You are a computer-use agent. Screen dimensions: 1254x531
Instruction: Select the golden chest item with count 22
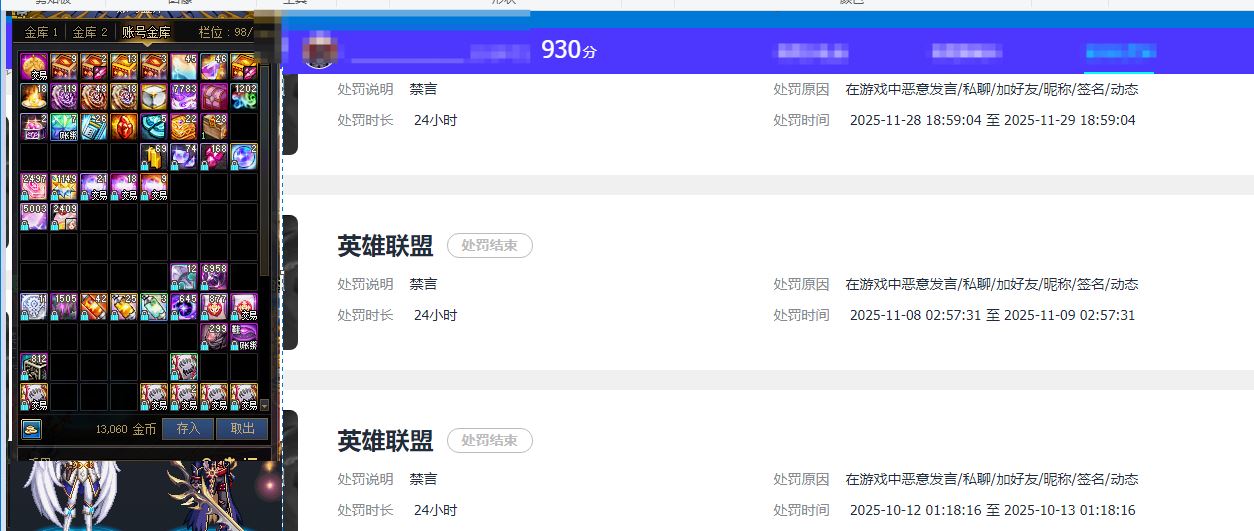184,127
